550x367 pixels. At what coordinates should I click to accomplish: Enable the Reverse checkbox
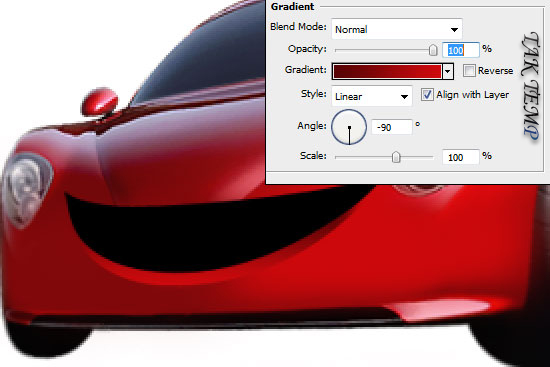pos(469,71)
